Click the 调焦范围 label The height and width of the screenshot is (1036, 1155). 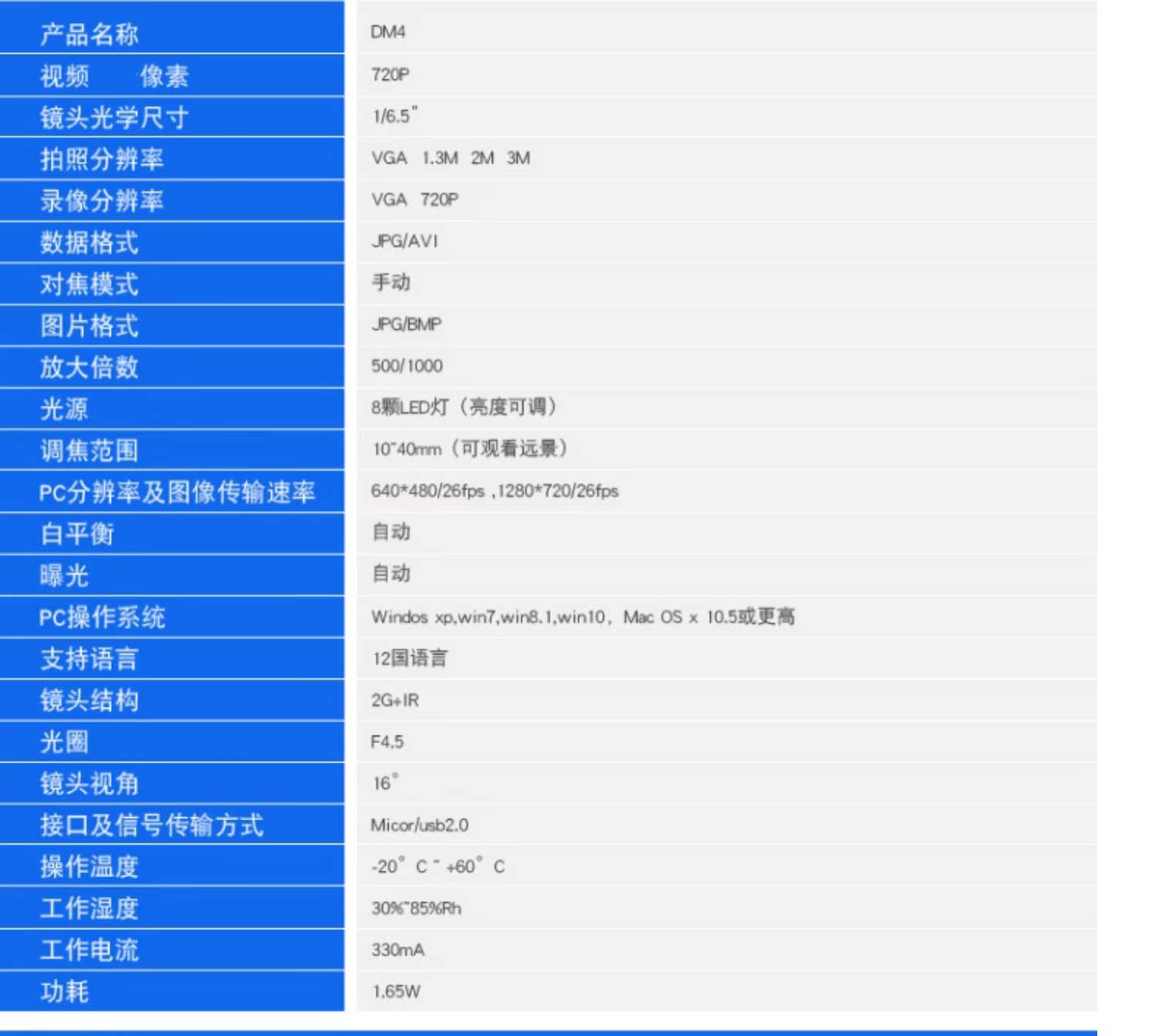[89, 451]
